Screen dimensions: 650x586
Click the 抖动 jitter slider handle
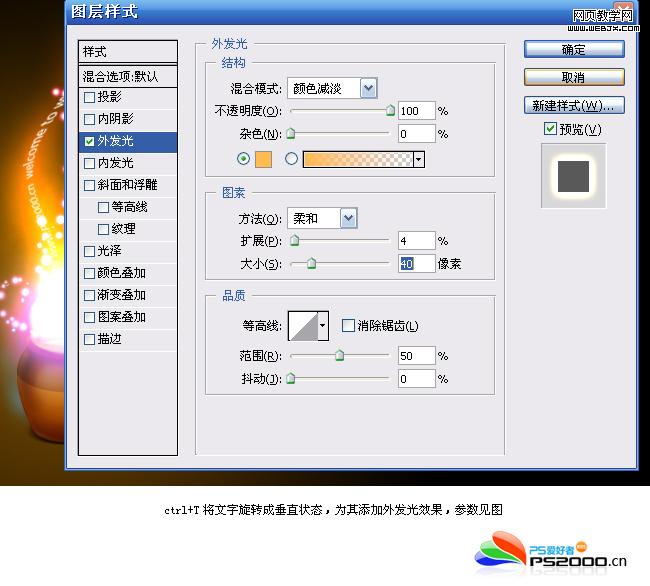point(291,378)
